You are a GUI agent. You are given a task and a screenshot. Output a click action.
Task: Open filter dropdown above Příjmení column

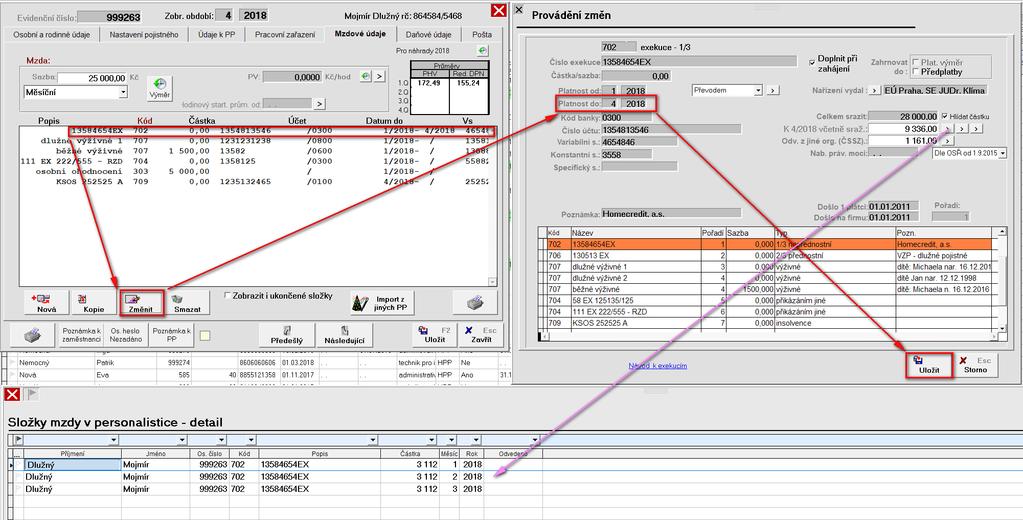(x=114, y=440)
